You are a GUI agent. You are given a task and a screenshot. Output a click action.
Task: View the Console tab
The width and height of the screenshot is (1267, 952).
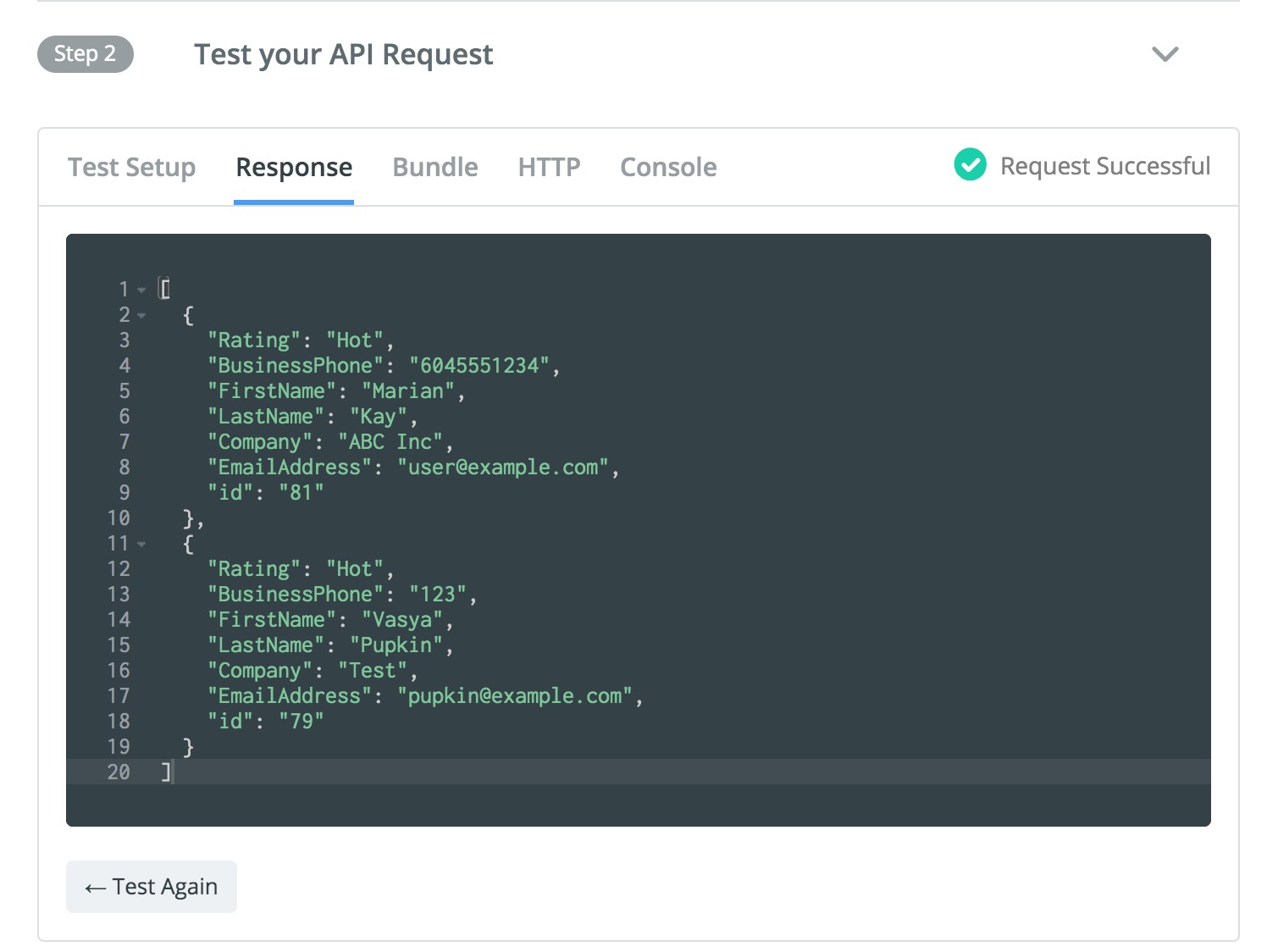[x=668, y=167]
